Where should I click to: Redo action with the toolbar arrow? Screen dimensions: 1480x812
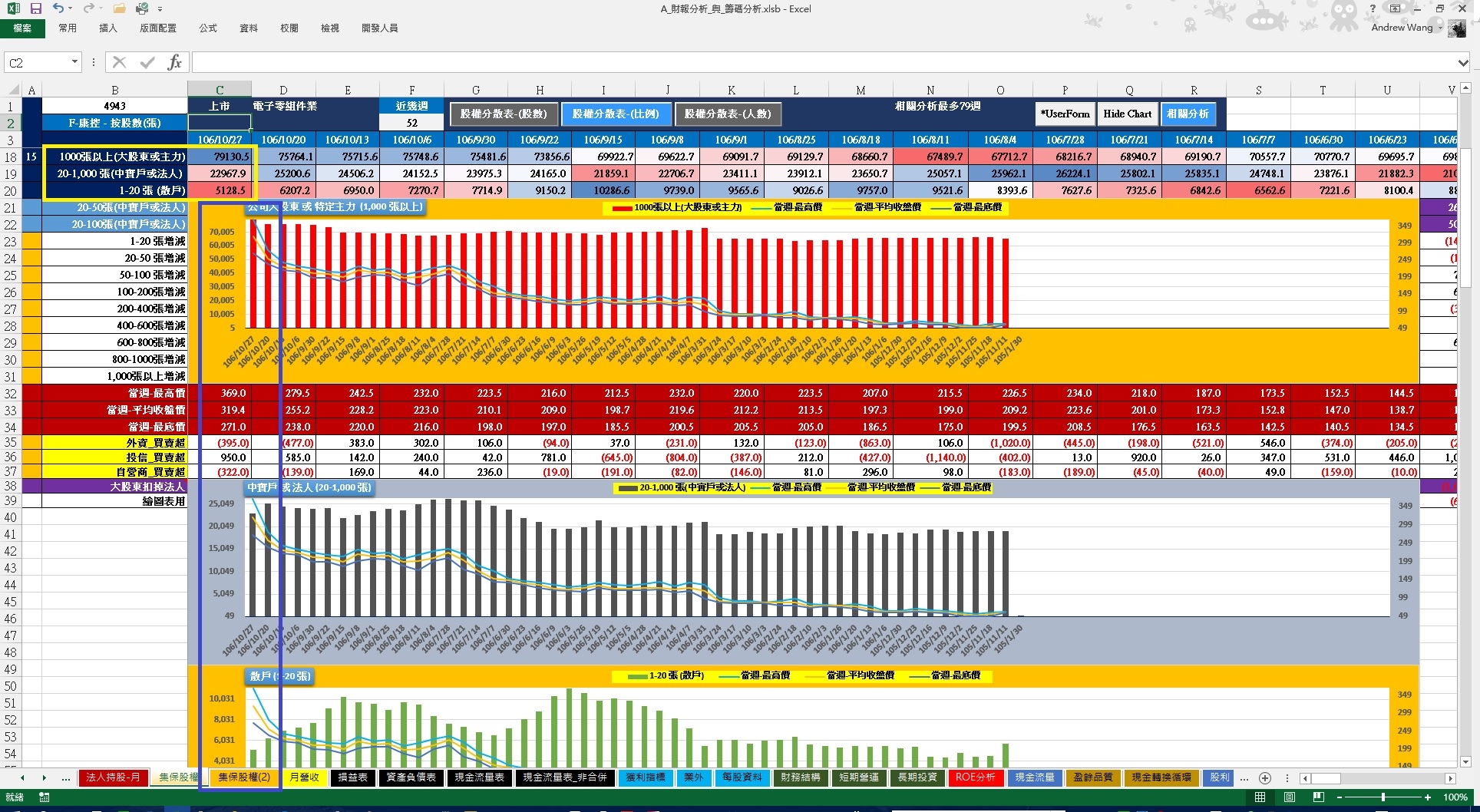click(88, 8)
